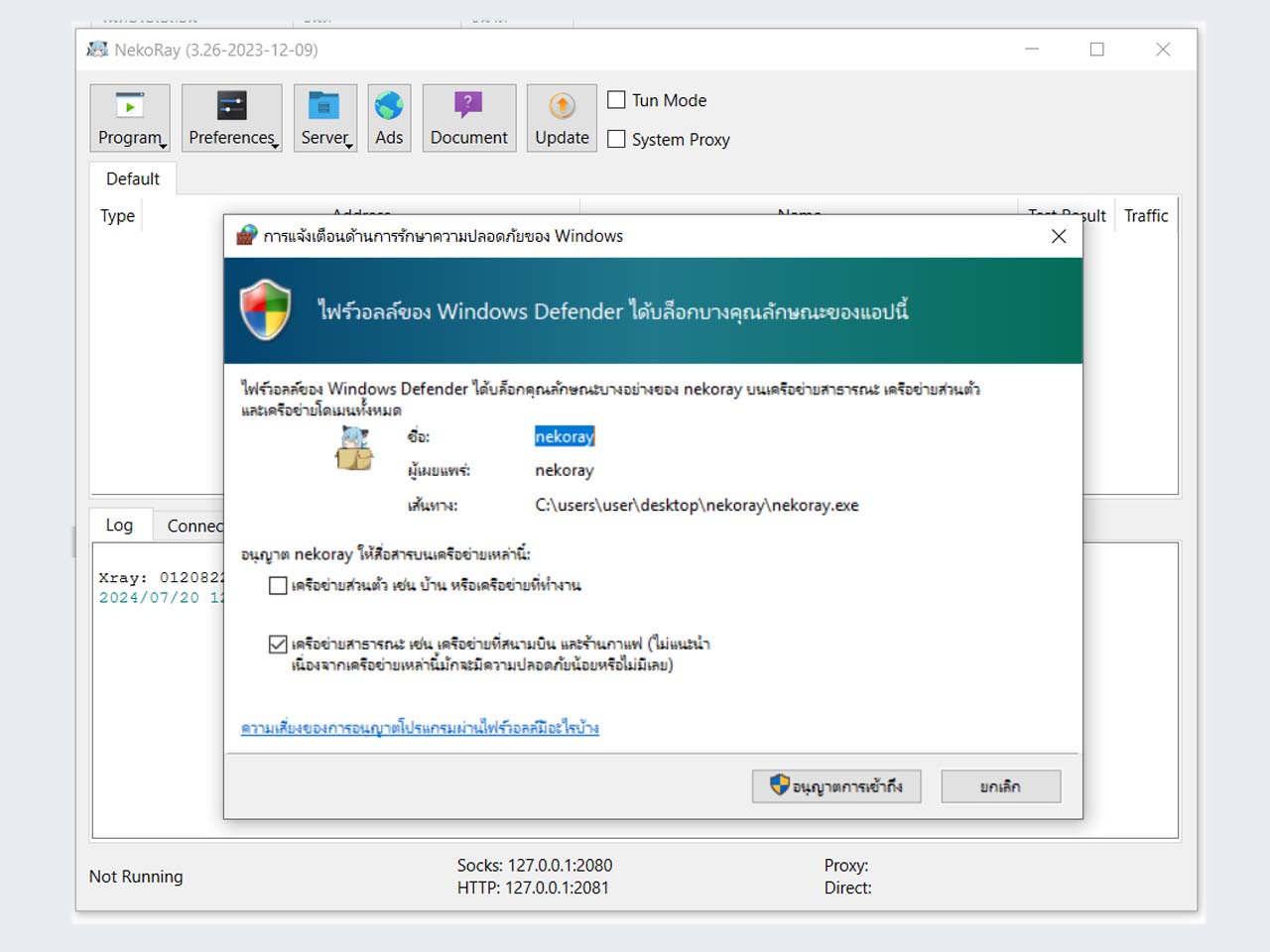Click the Update button

(563, 118)
